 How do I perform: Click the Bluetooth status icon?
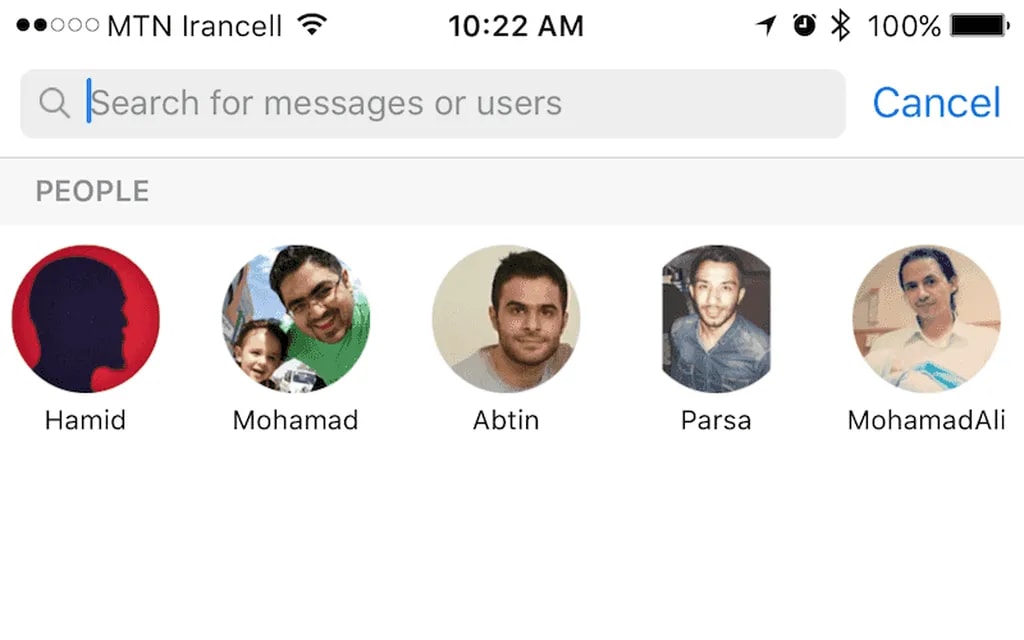(840, 26)
